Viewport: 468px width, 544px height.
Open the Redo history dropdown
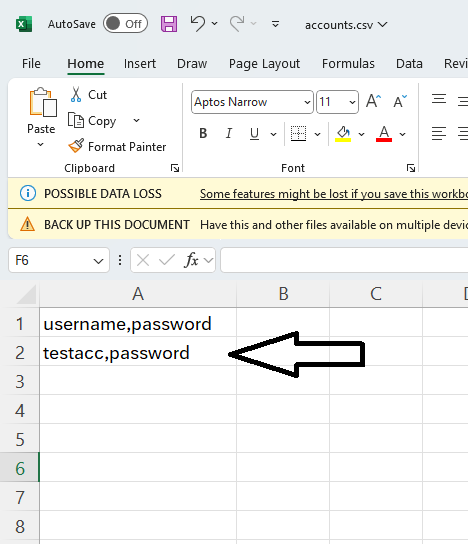[254, 24]
